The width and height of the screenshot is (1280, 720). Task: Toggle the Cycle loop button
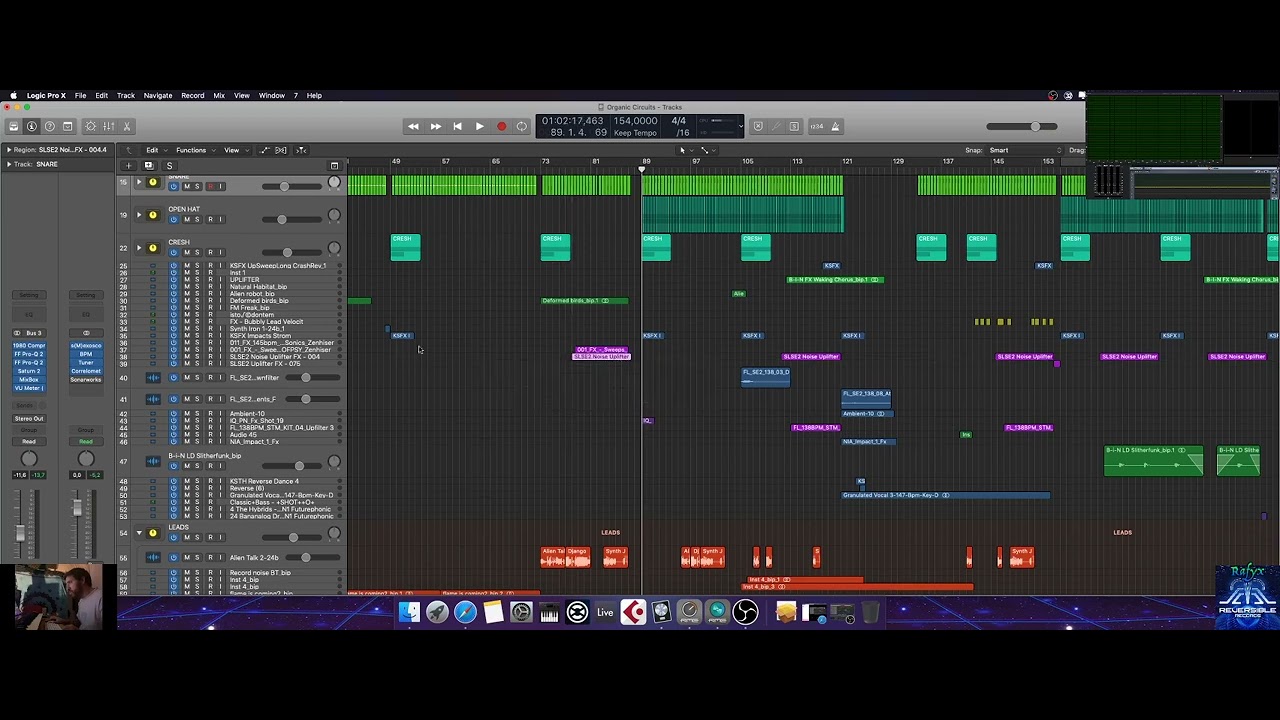[522, 126]
